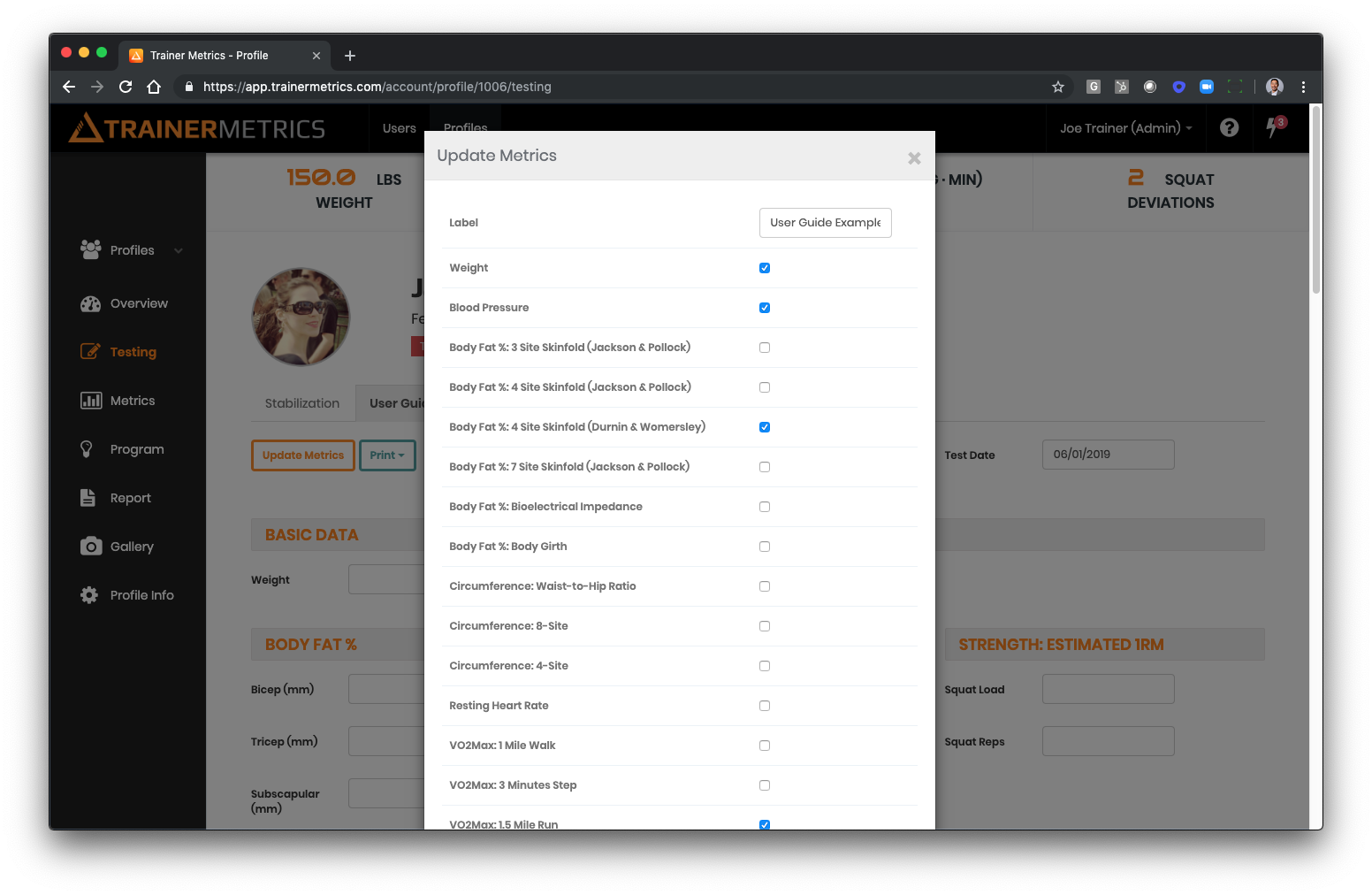Click the browser address bar URL
The image size is (1372, 895).
click(377, 87)
